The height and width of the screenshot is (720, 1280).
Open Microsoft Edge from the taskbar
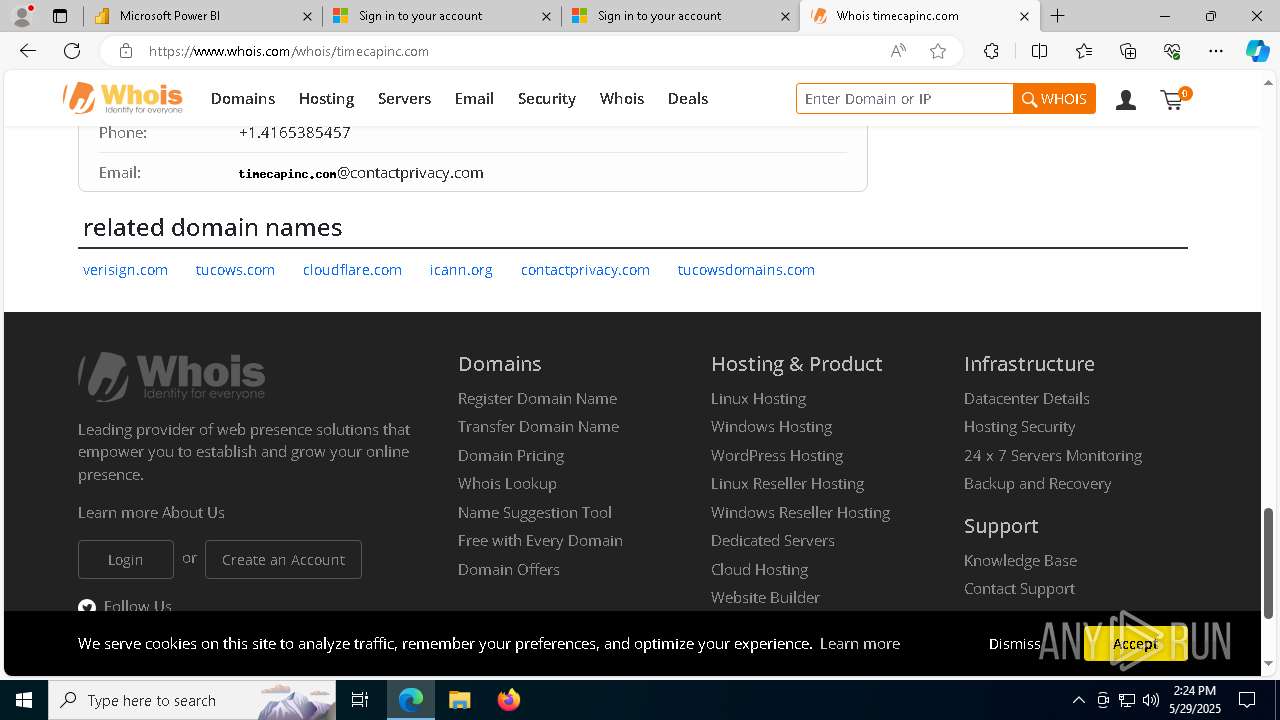[411, 700]
